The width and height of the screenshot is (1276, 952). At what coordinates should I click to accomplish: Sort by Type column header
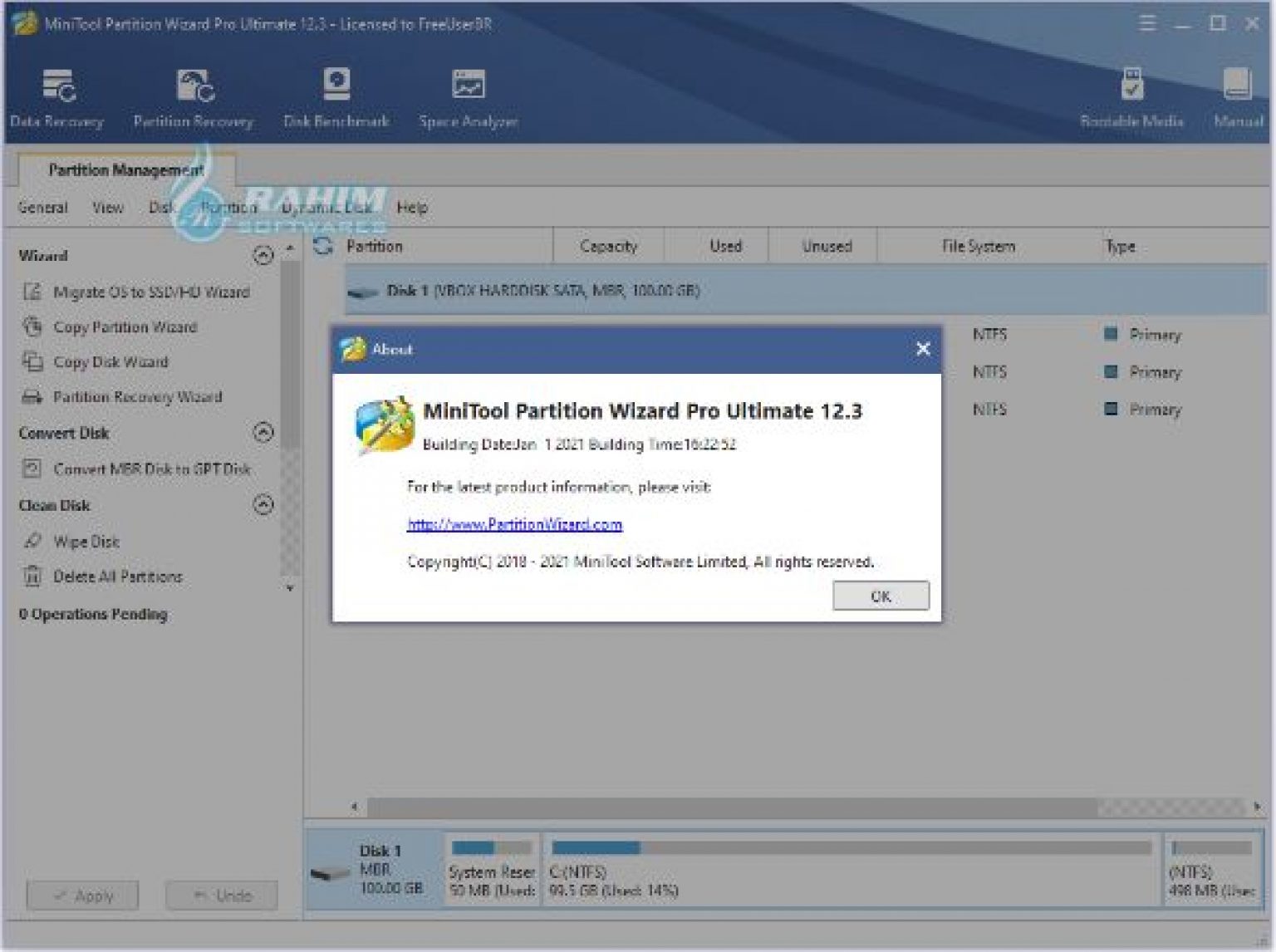pyautogui.click(x=1120, y=246)
